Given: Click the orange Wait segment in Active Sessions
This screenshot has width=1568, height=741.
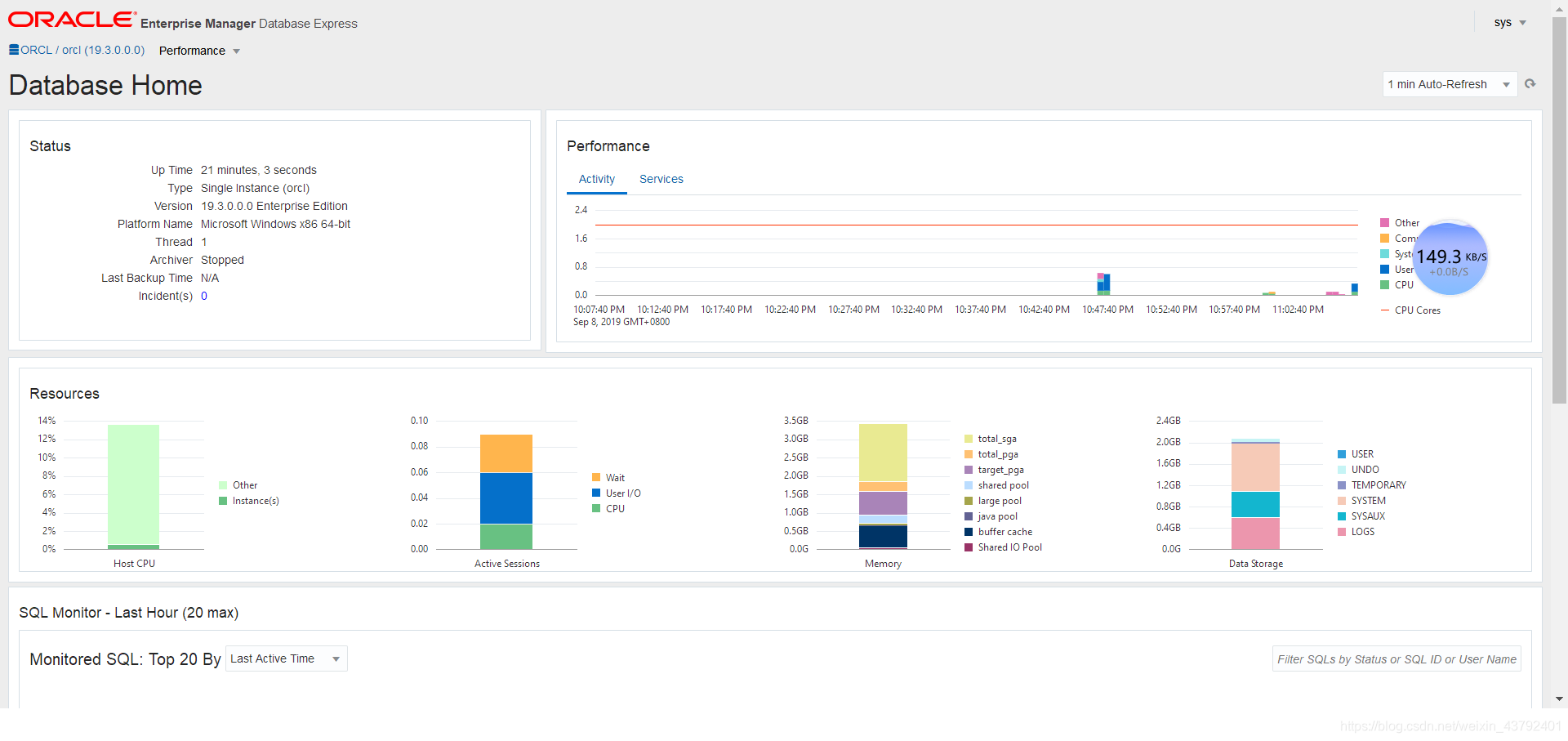Looking at the screenshot, I should (506, 453).
